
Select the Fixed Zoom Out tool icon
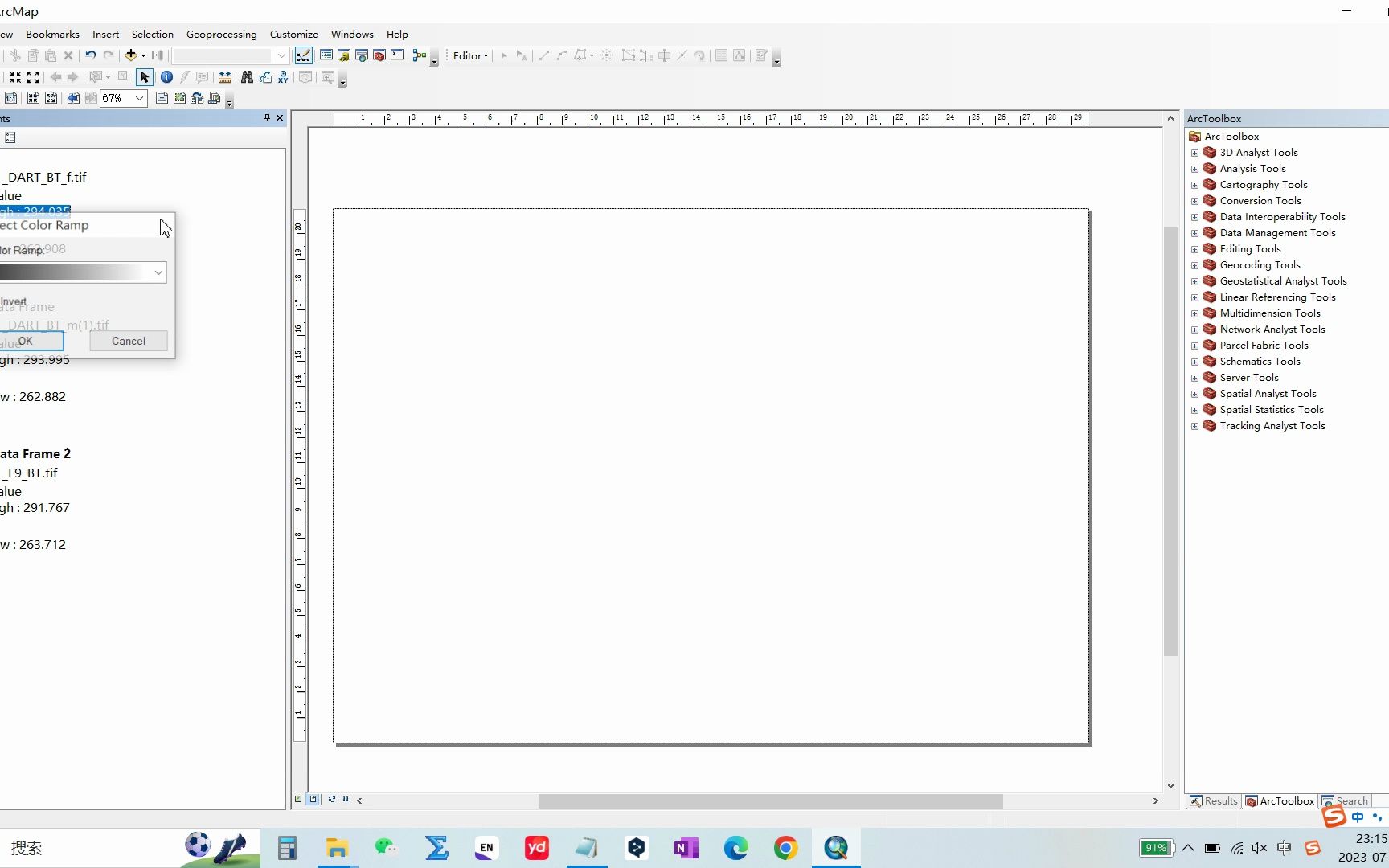(x=33, y=77)
